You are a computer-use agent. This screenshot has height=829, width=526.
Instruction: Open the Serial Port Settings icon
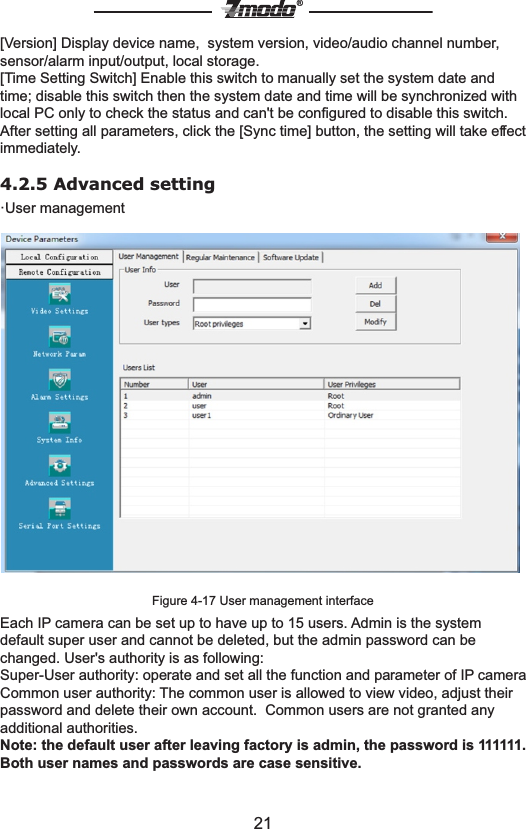point(60,509)
